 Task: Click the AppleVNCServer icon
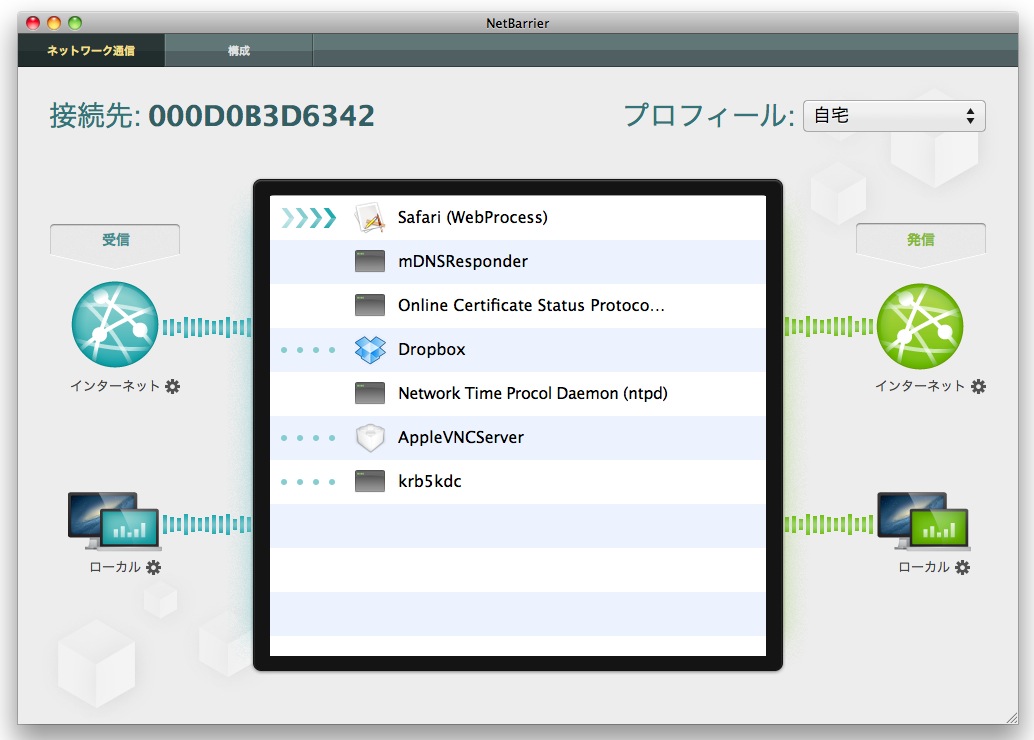tap(370, 437)
